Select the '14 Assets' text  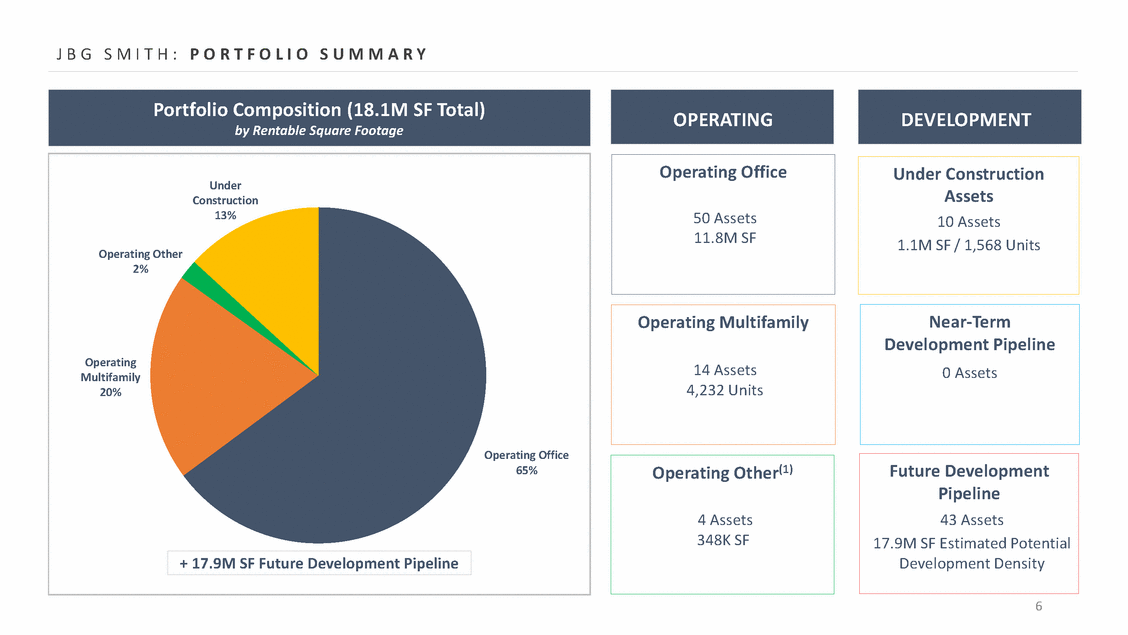[x=724, y=370]
